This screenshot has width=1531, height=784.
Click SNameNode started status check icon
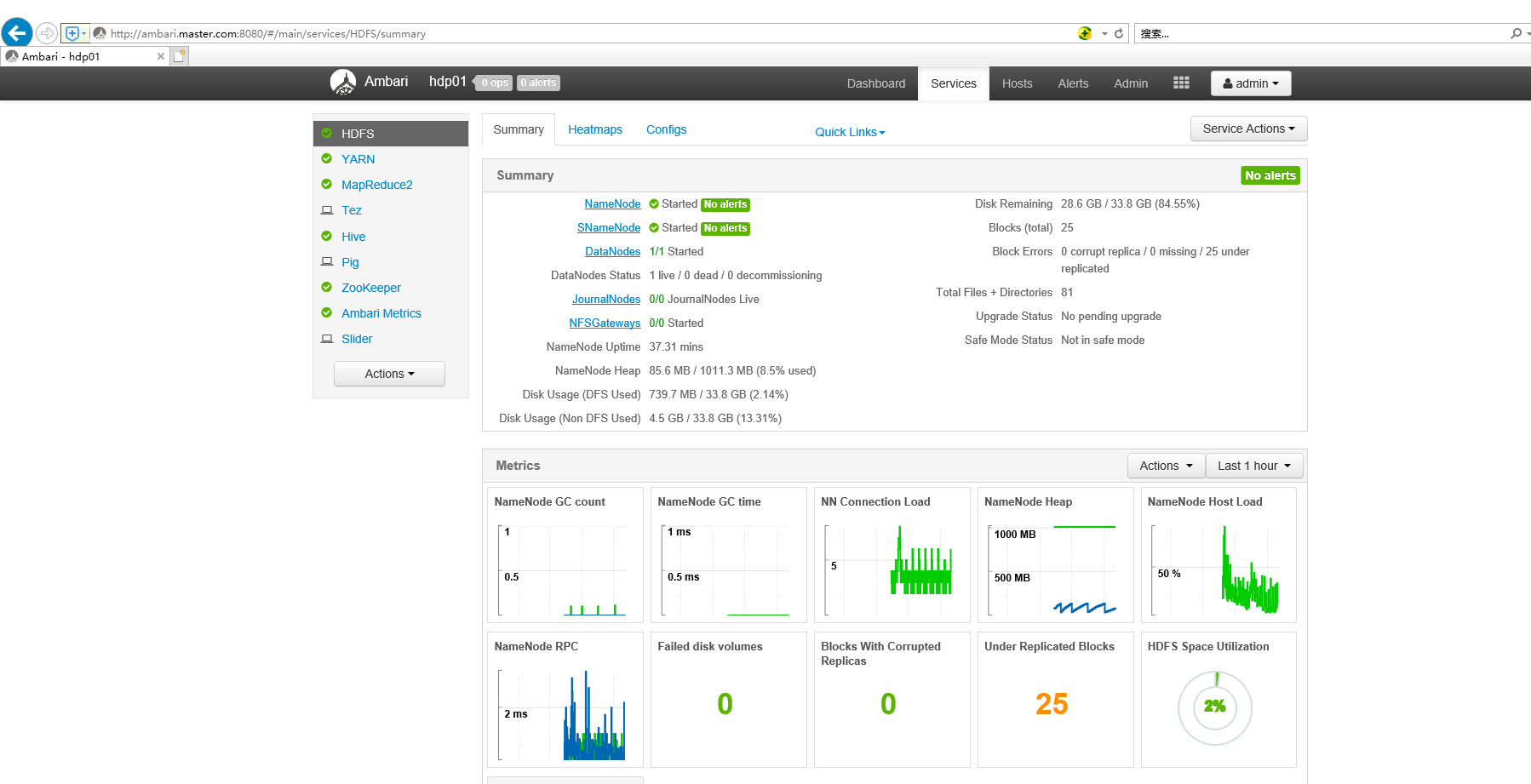(x=654, y=227)
